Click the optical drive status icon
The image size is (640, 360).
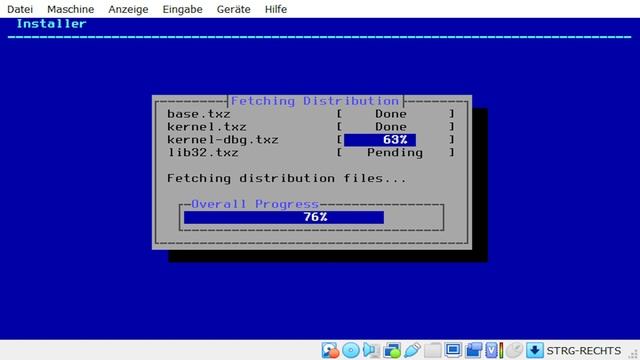[x=351, y=350]
